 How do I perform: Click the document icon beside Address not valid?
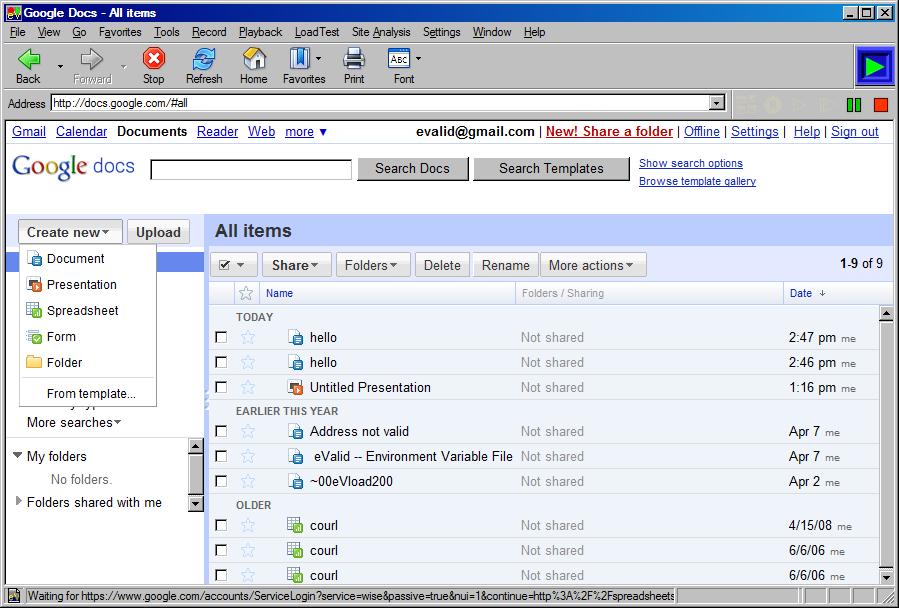295,431
